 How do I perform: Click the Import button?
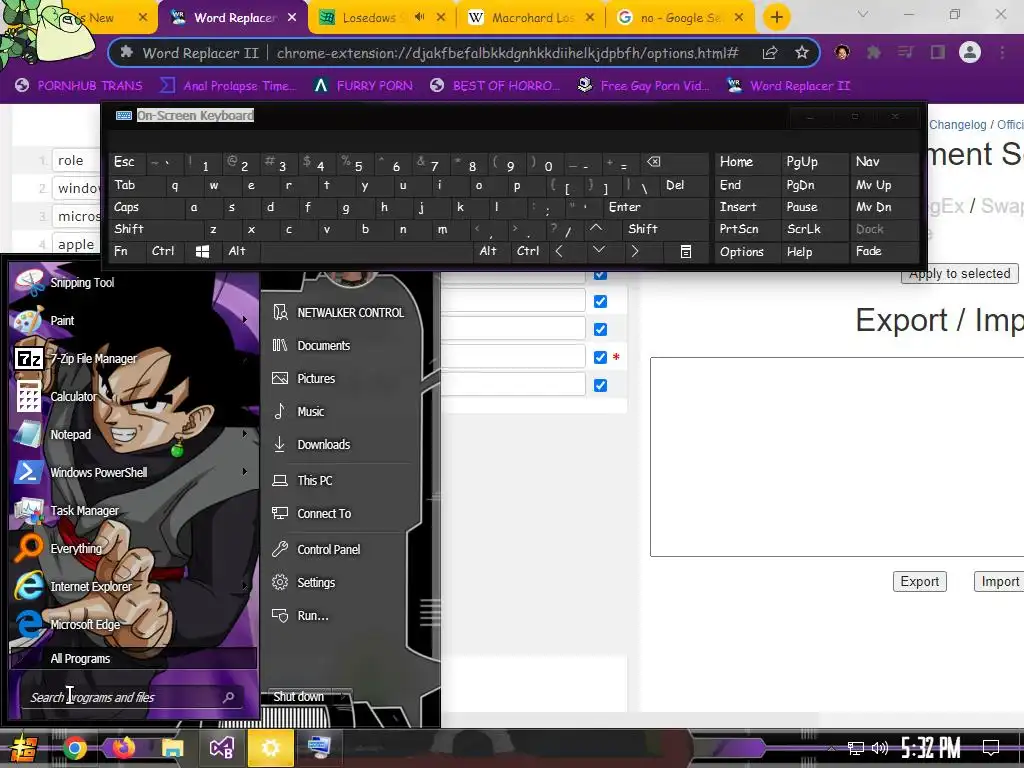pyautogui.click(x=1000, y=582)
